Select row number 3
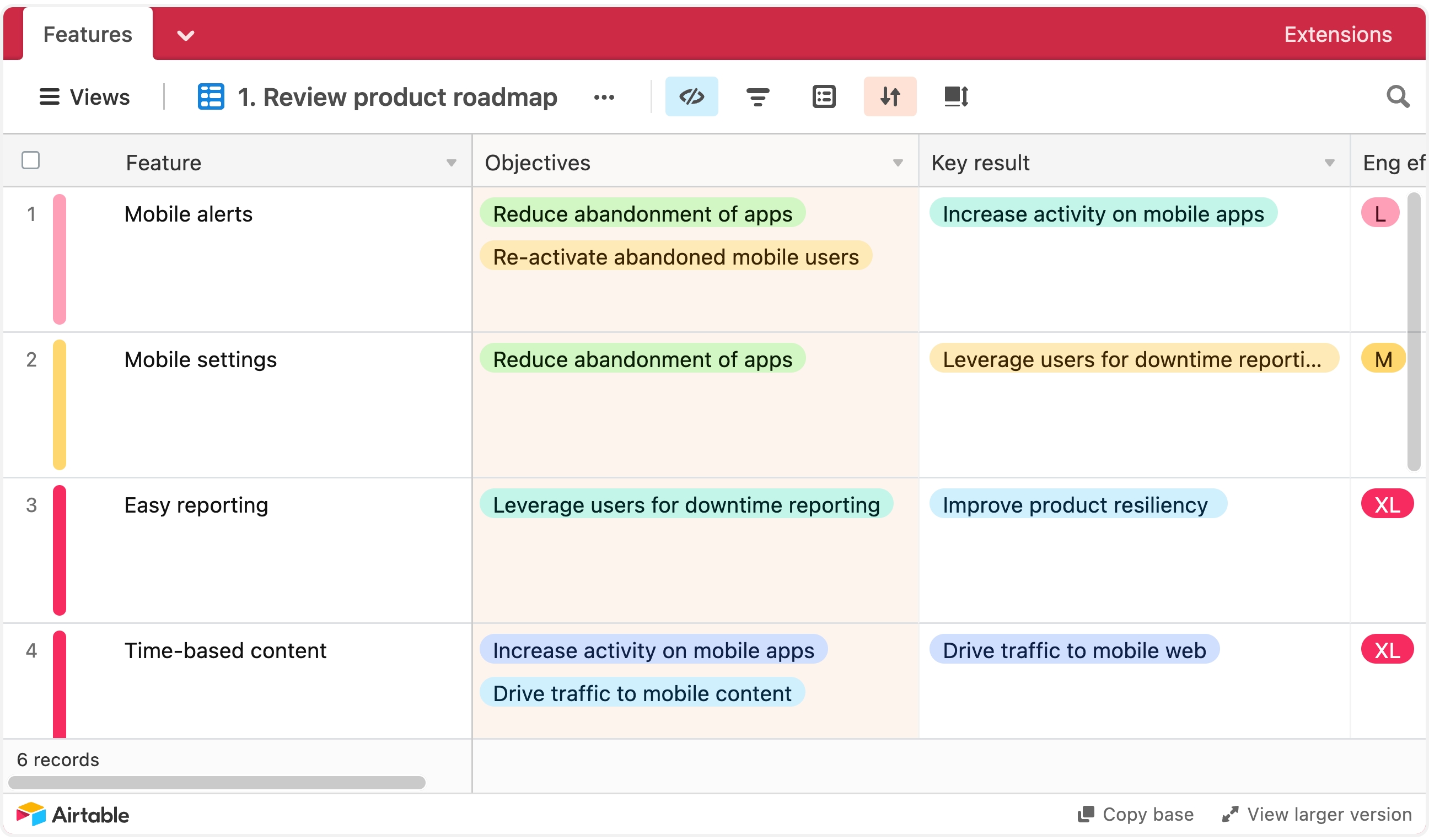Viewport: 1429px width, 840px height. [31, 505]
